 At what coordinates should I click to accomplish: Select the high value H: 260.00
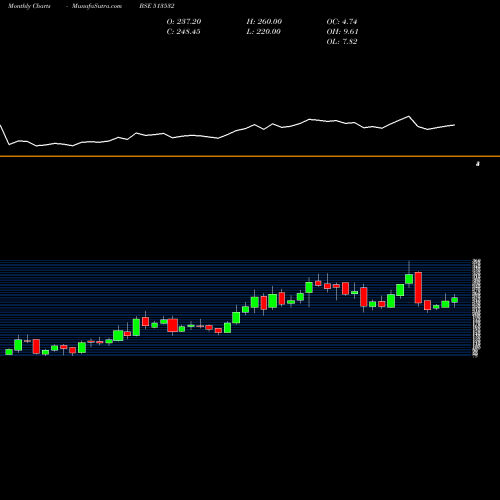point(264,22)
